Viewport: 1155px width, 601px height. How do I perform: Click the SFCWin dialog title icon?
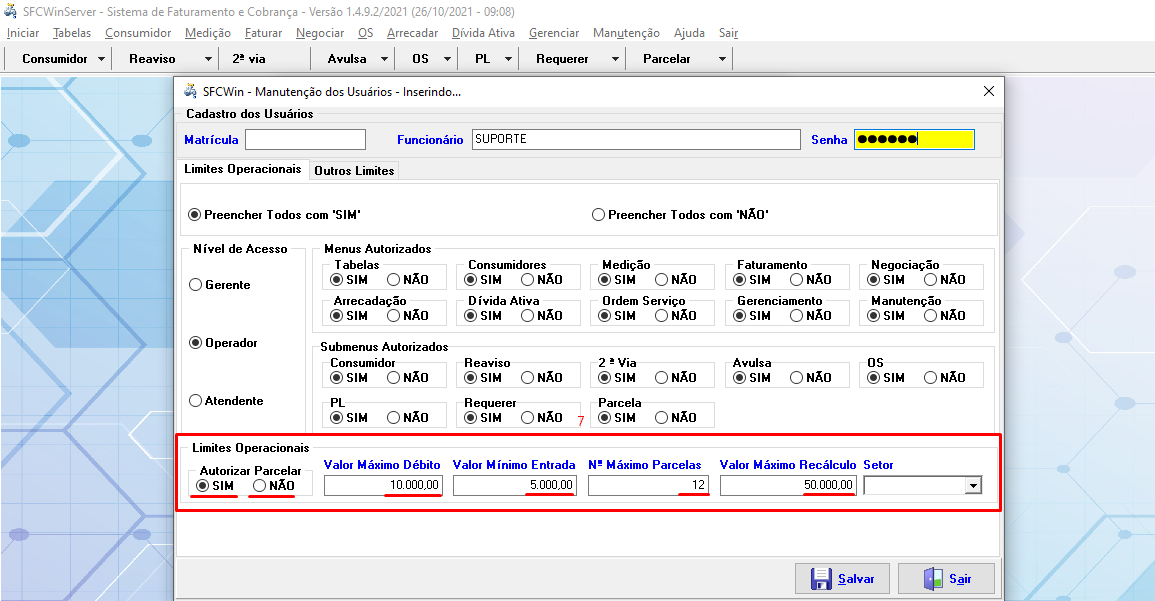(189, 91)
